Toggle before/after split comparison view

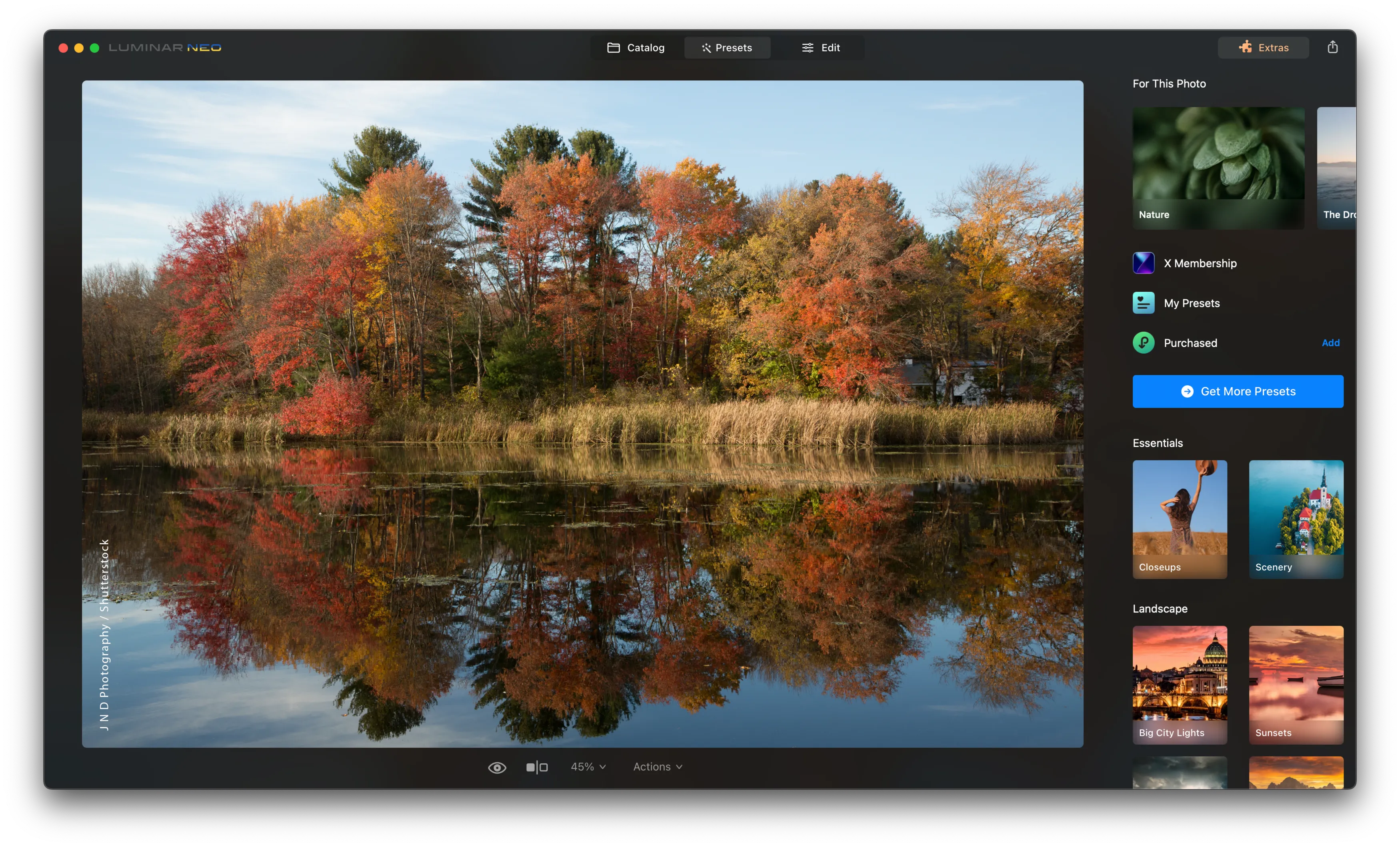click(536, 767)
